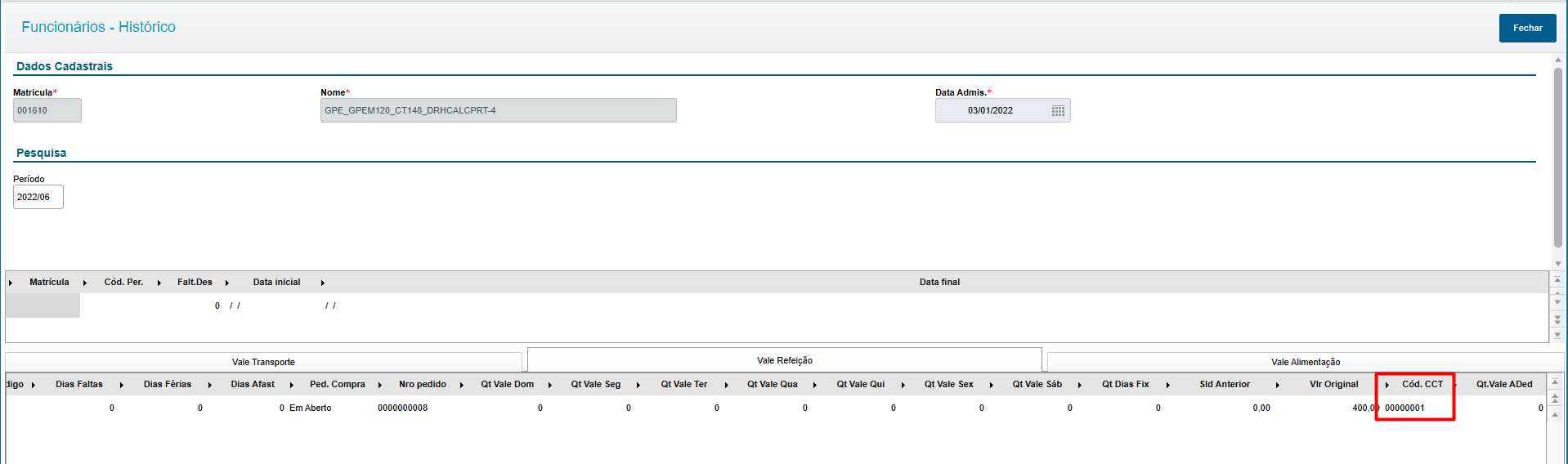Focus the Período input field
1568x464 pixels.
click(38, 197)
